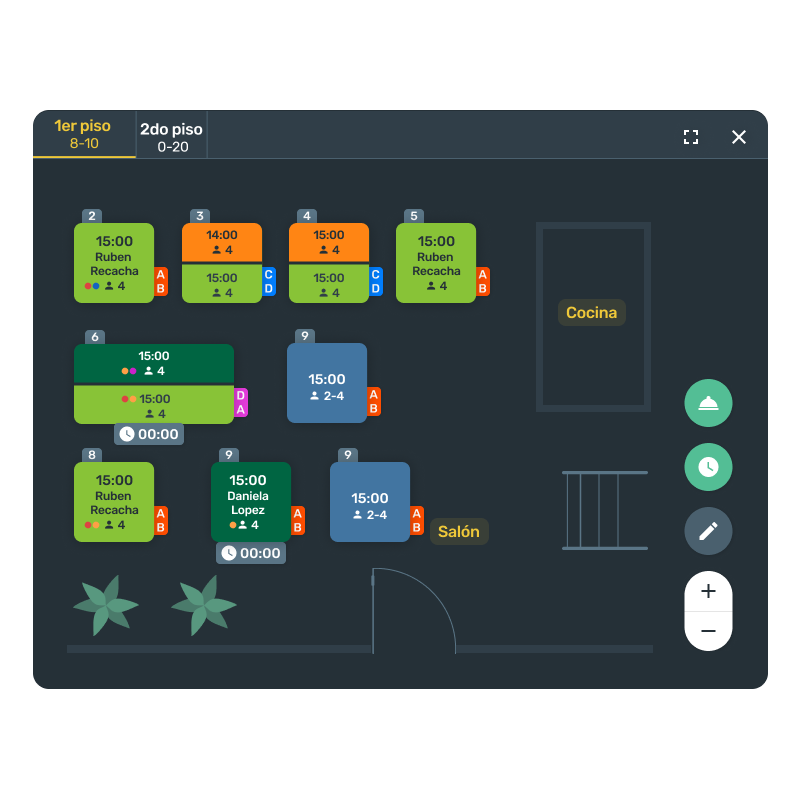
Task: Select the blue table 9 beside Cocina
Action: pos(327,383)
